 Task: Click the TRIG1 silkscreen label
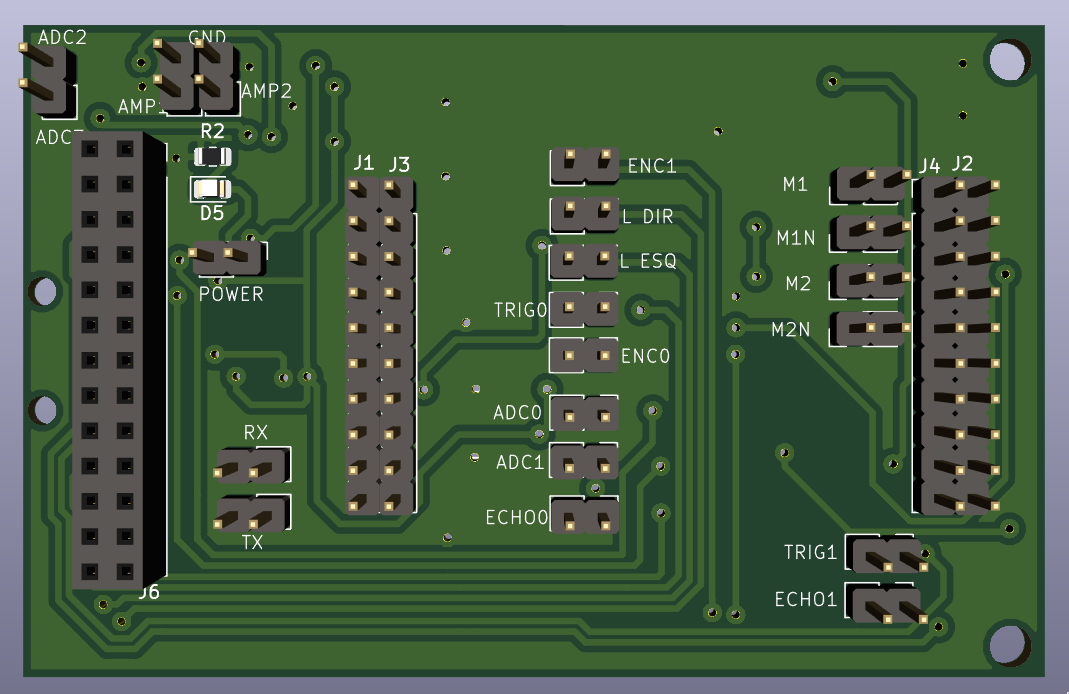click(811, 552)
